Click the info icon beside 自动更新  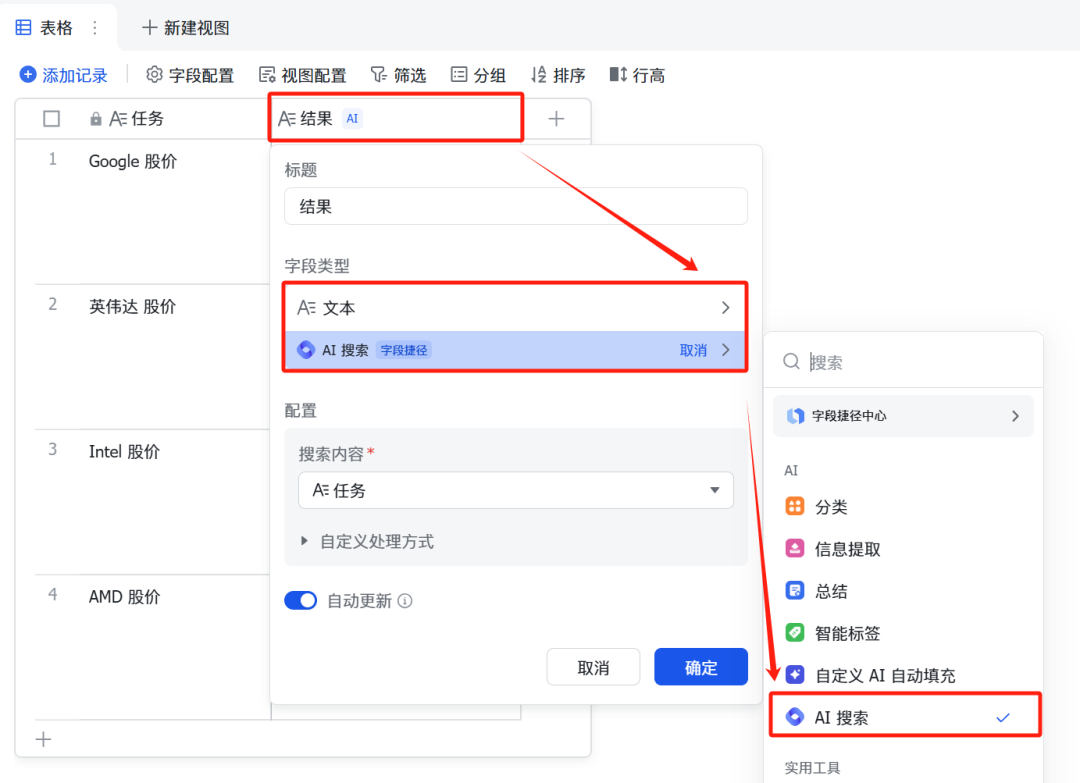click(405, 601)
